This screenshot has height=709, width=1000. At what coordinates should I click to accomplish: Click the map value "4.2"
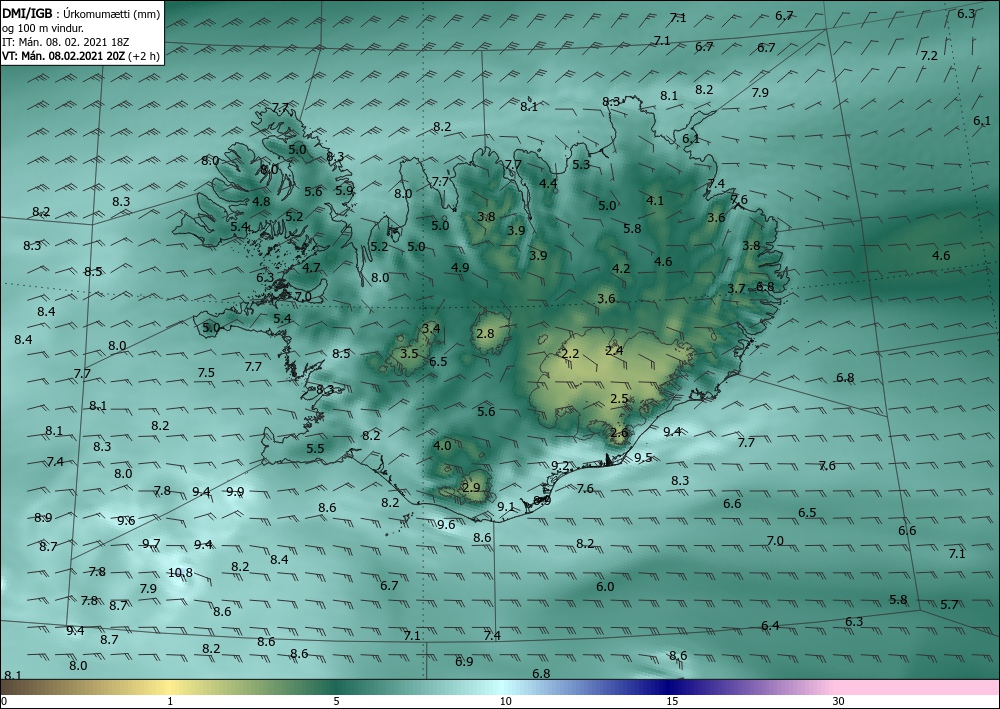click(x=621, y=268)
